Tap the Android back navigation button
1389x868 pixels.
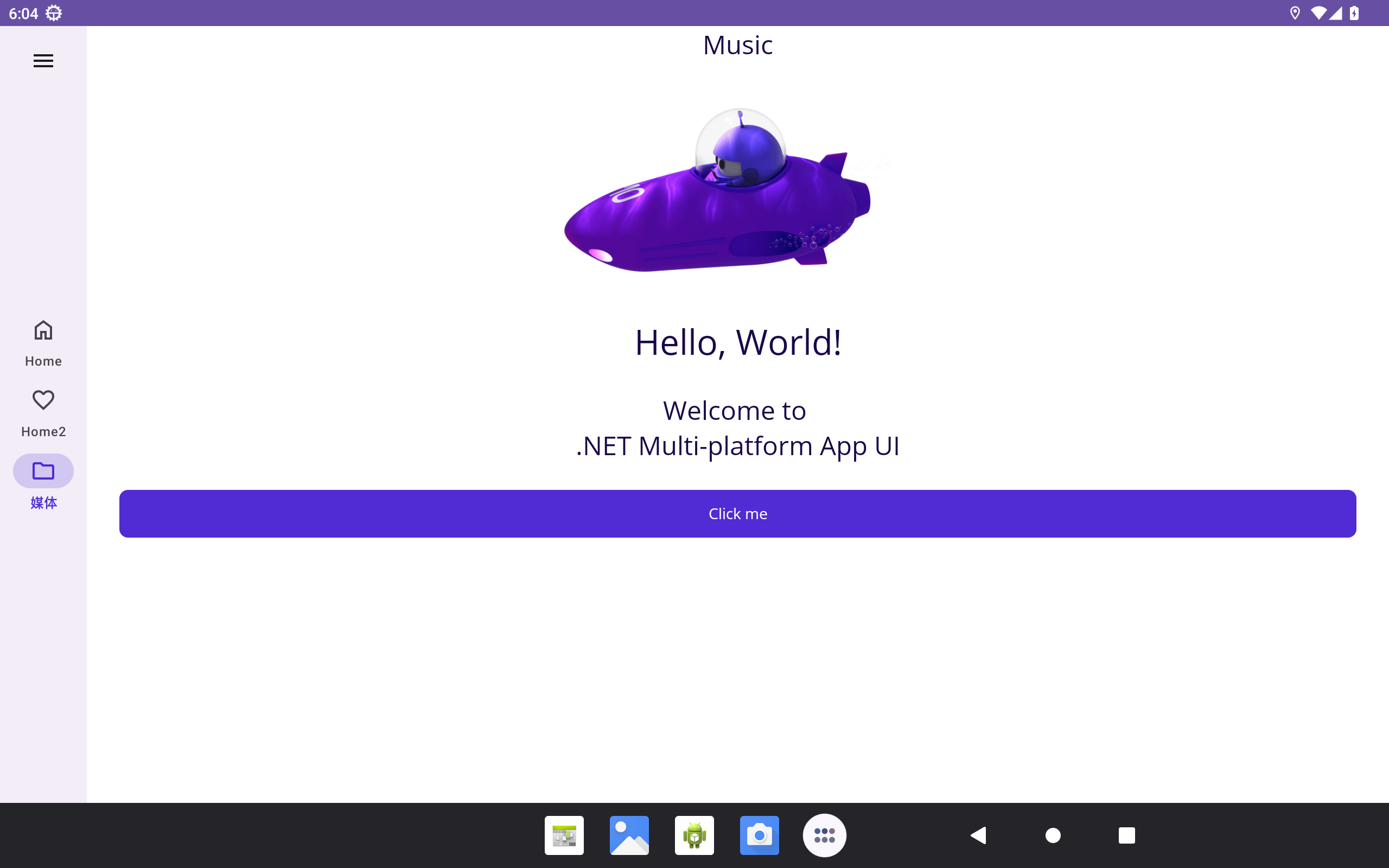[978, 835]
